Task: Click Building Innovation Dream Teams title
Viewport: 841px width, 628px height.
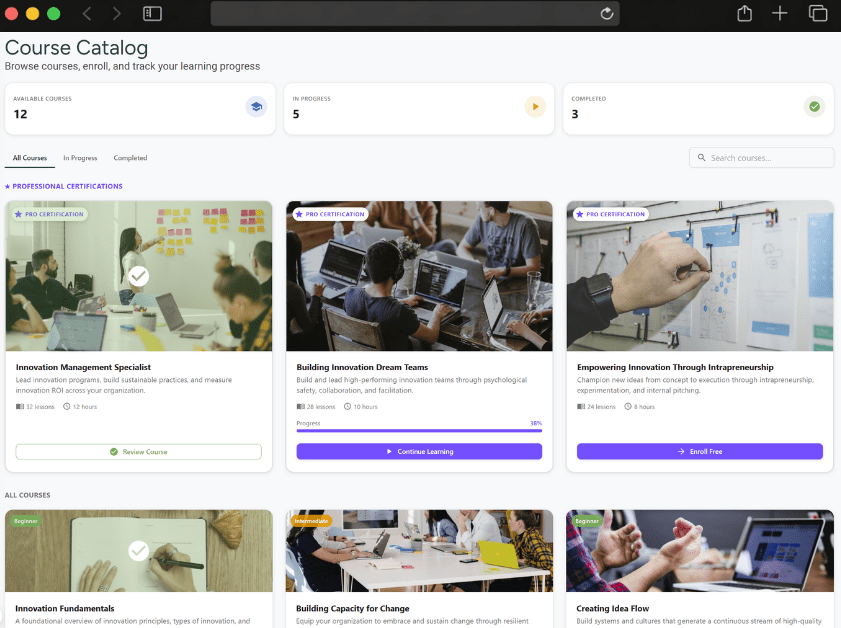Action: click(x=362, y=367)
